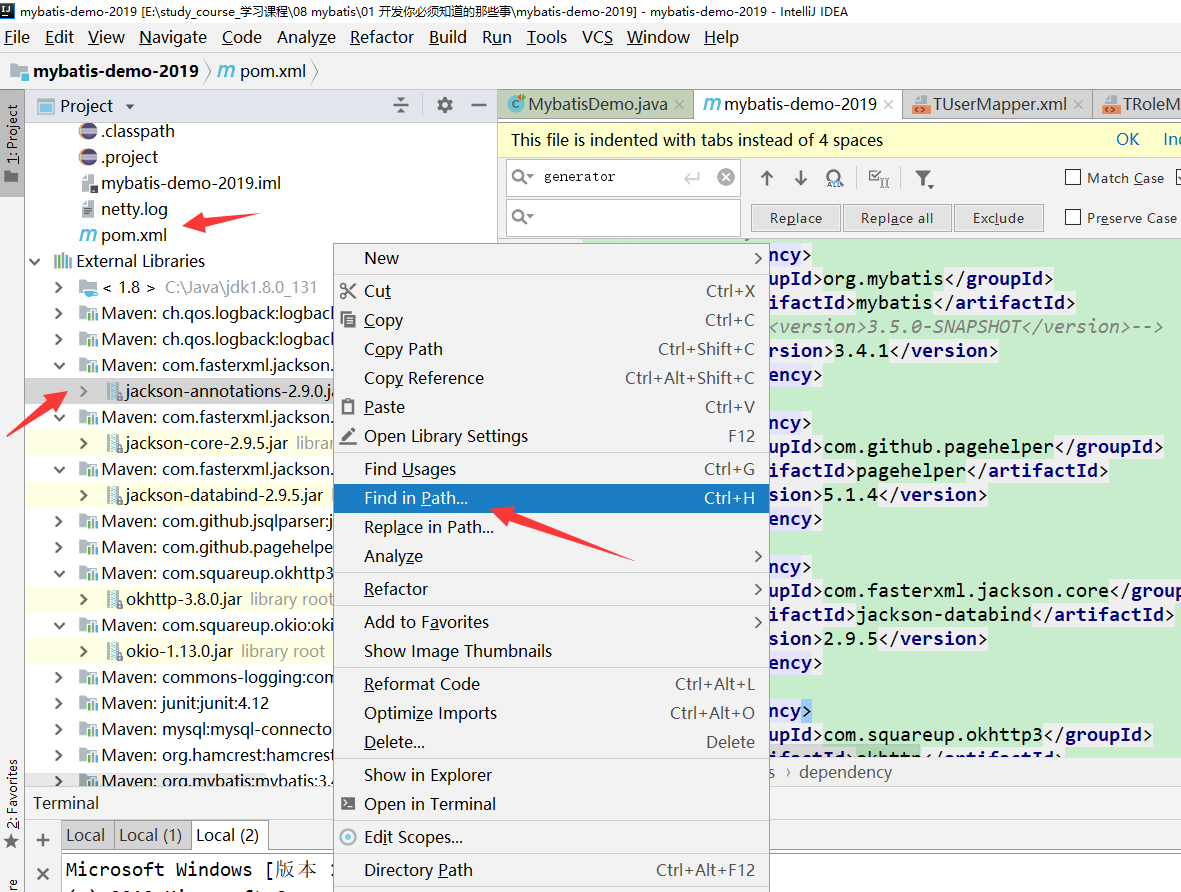Screen dimensions: 1181x892
Task: Click the Replace all button
Action: 897,218
